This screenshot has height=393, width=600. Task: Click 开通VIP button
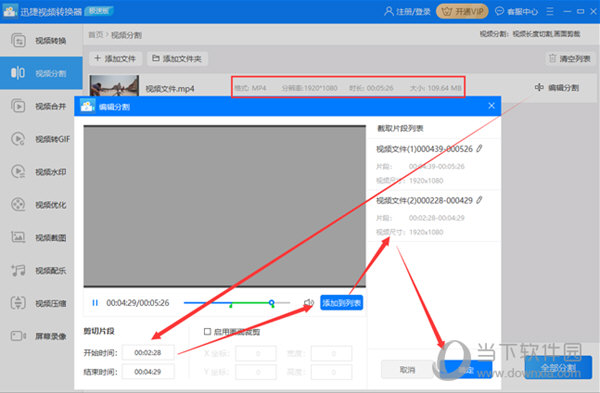pos(462,11)
